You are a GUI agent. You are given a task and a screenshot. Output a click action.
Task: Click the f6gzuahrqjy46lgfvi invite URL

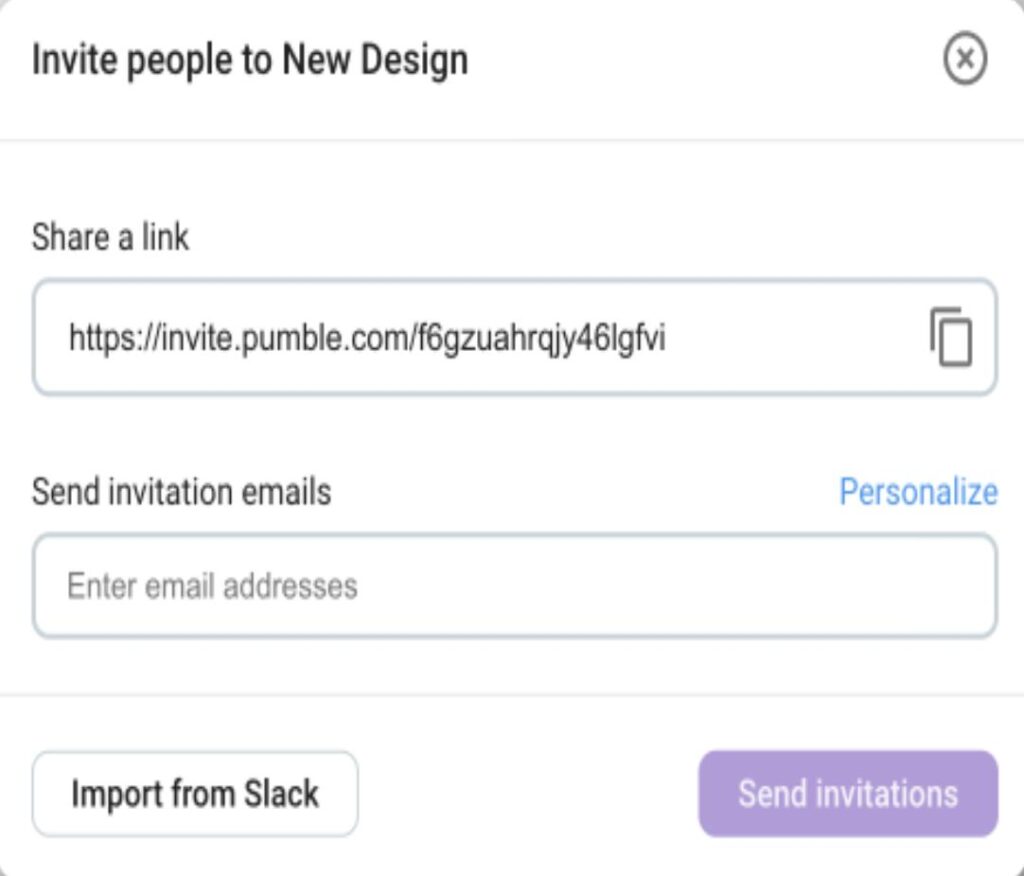pos(367,338)
